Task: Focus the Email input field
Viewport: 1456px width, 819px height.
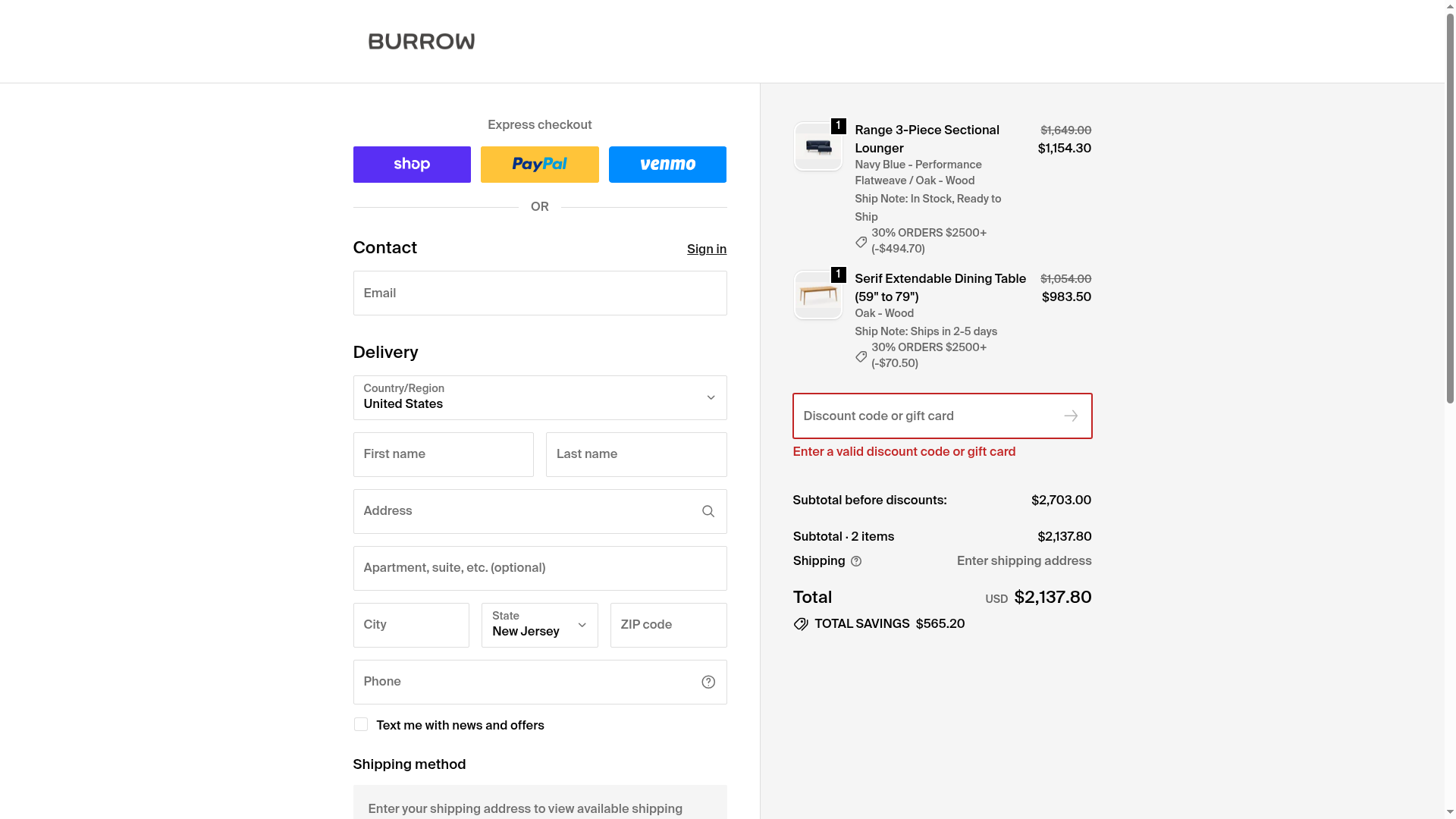Action: 539,293
